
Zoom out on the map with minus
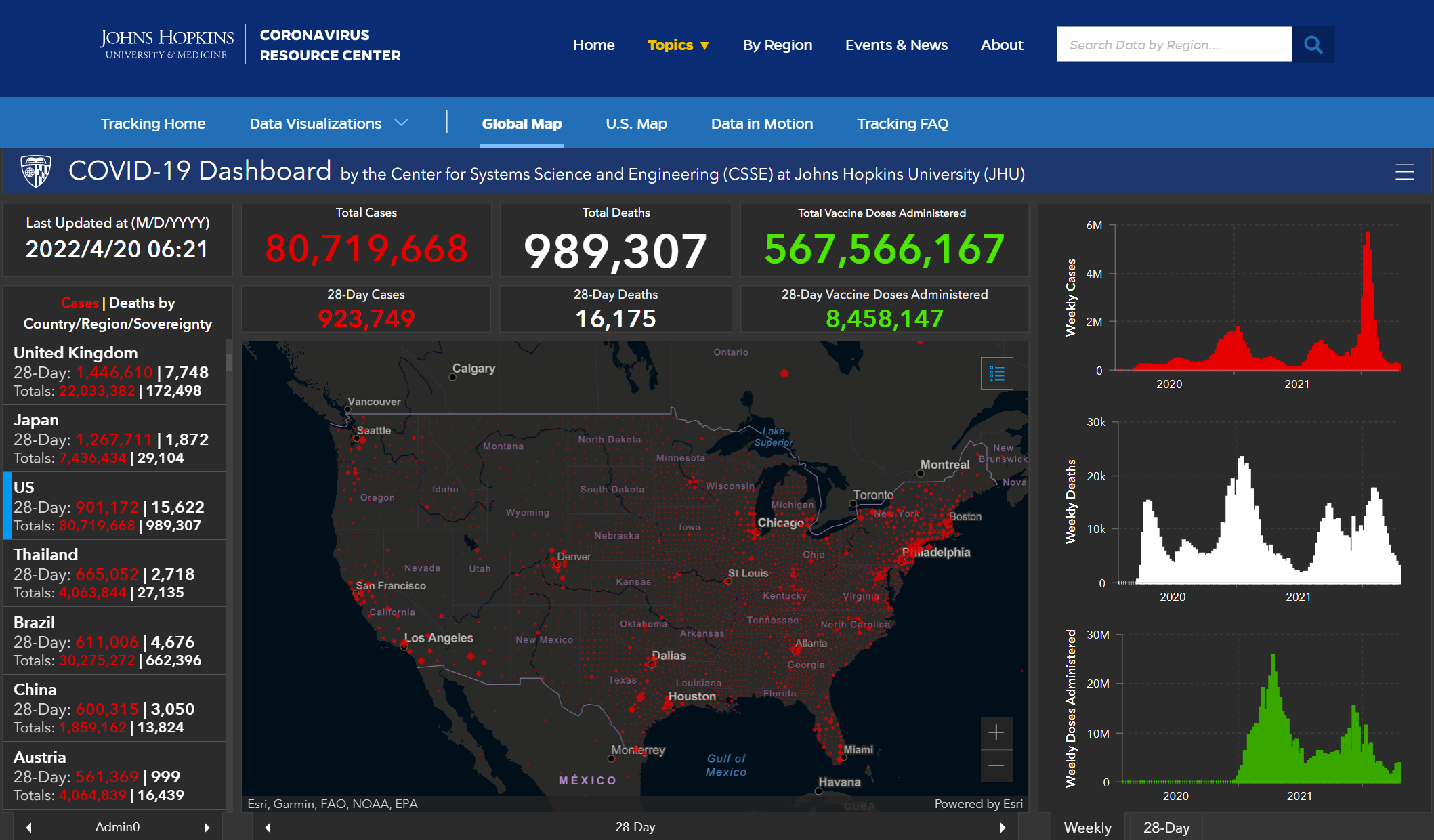tap(996, 766)
